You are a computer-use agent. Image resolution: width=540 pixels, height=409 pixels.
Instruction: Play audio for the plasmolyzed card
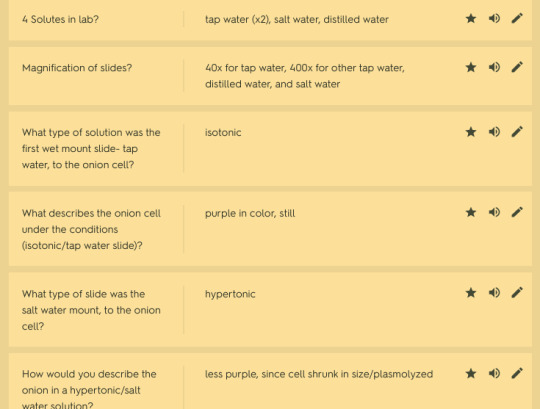click(494, 374)
